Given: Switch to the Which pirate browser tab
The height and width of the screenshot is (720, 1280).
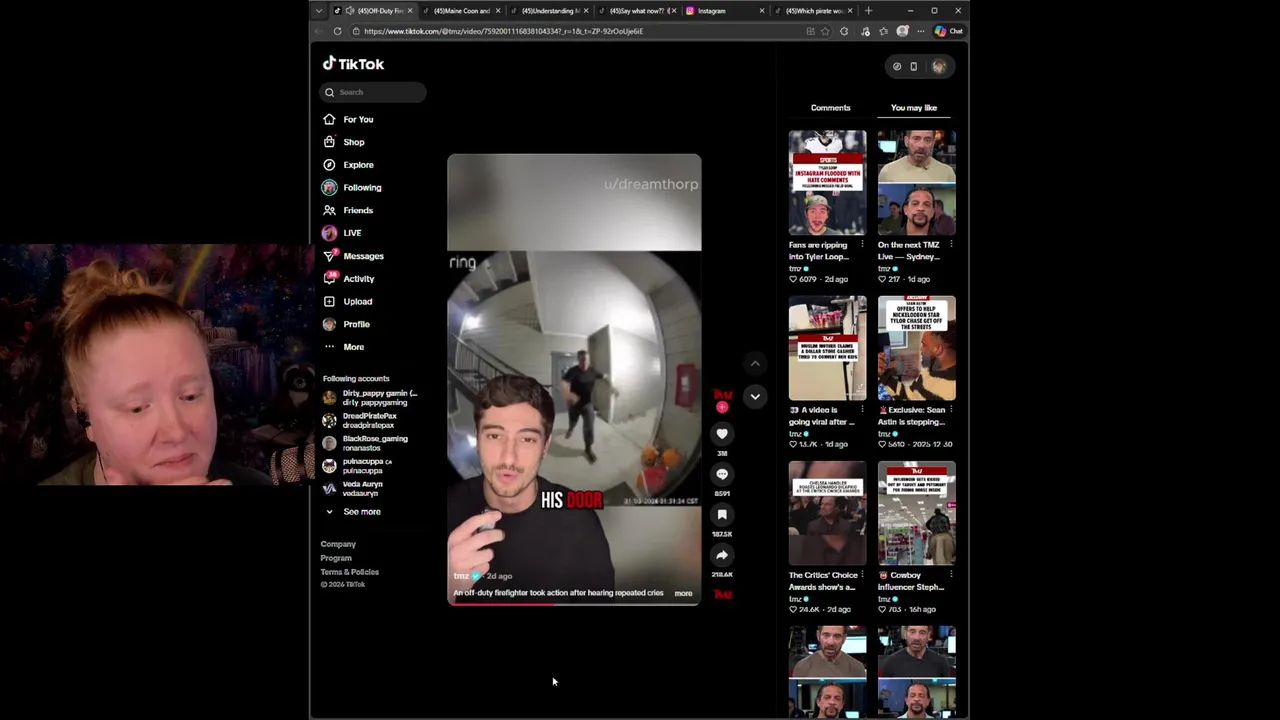Looking at the screenshot, I should tap(813, 11).
